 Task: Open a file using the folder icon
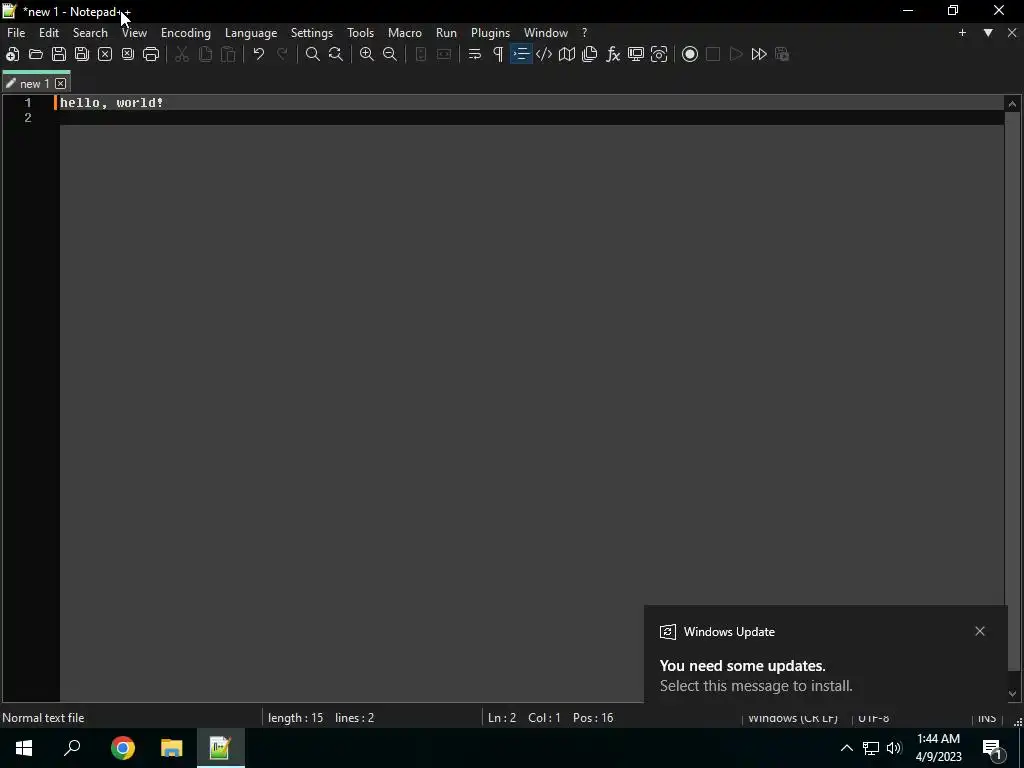(36, 54)
